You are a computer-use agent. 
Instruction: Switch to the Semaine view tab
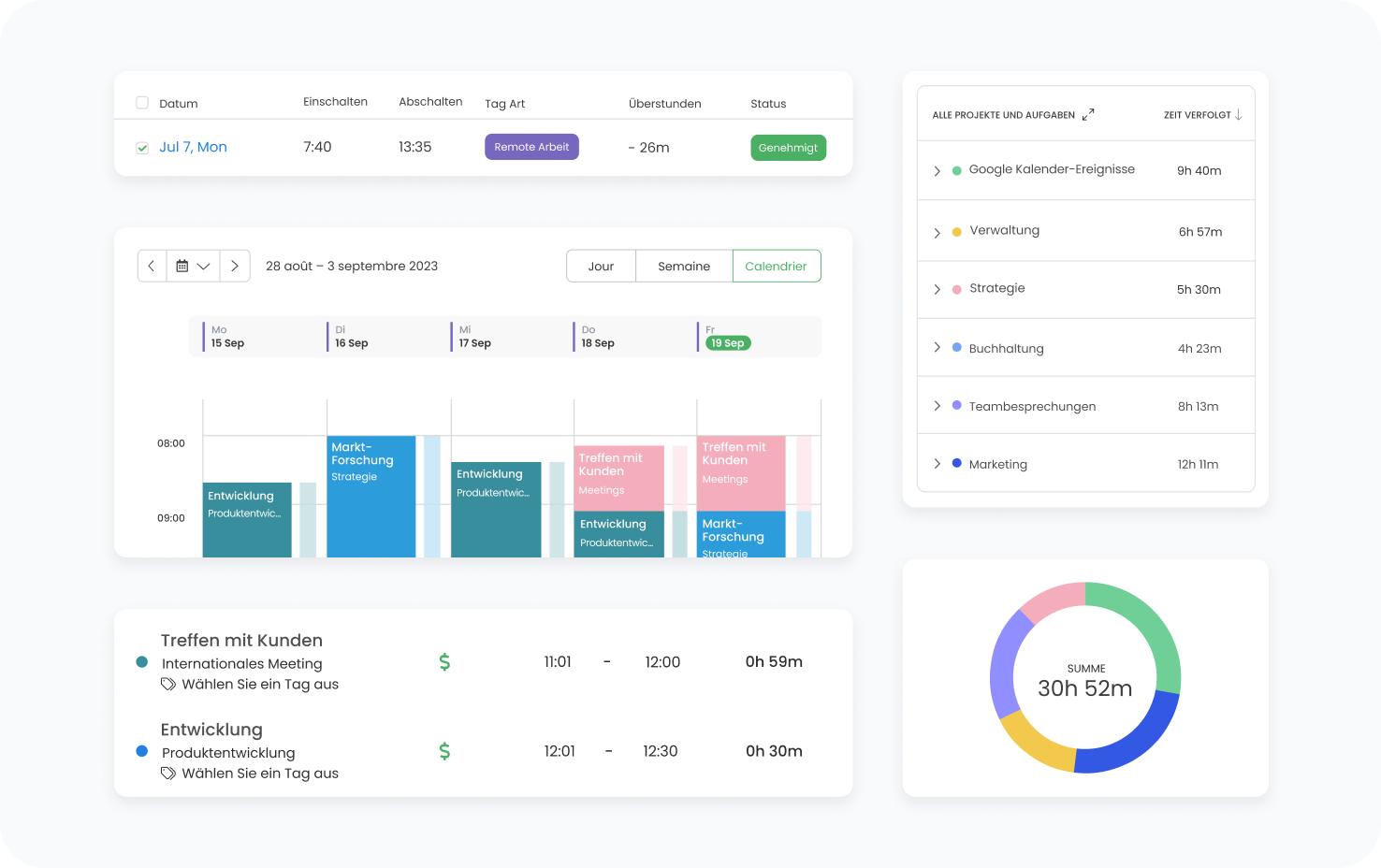[x=684, y=267]
